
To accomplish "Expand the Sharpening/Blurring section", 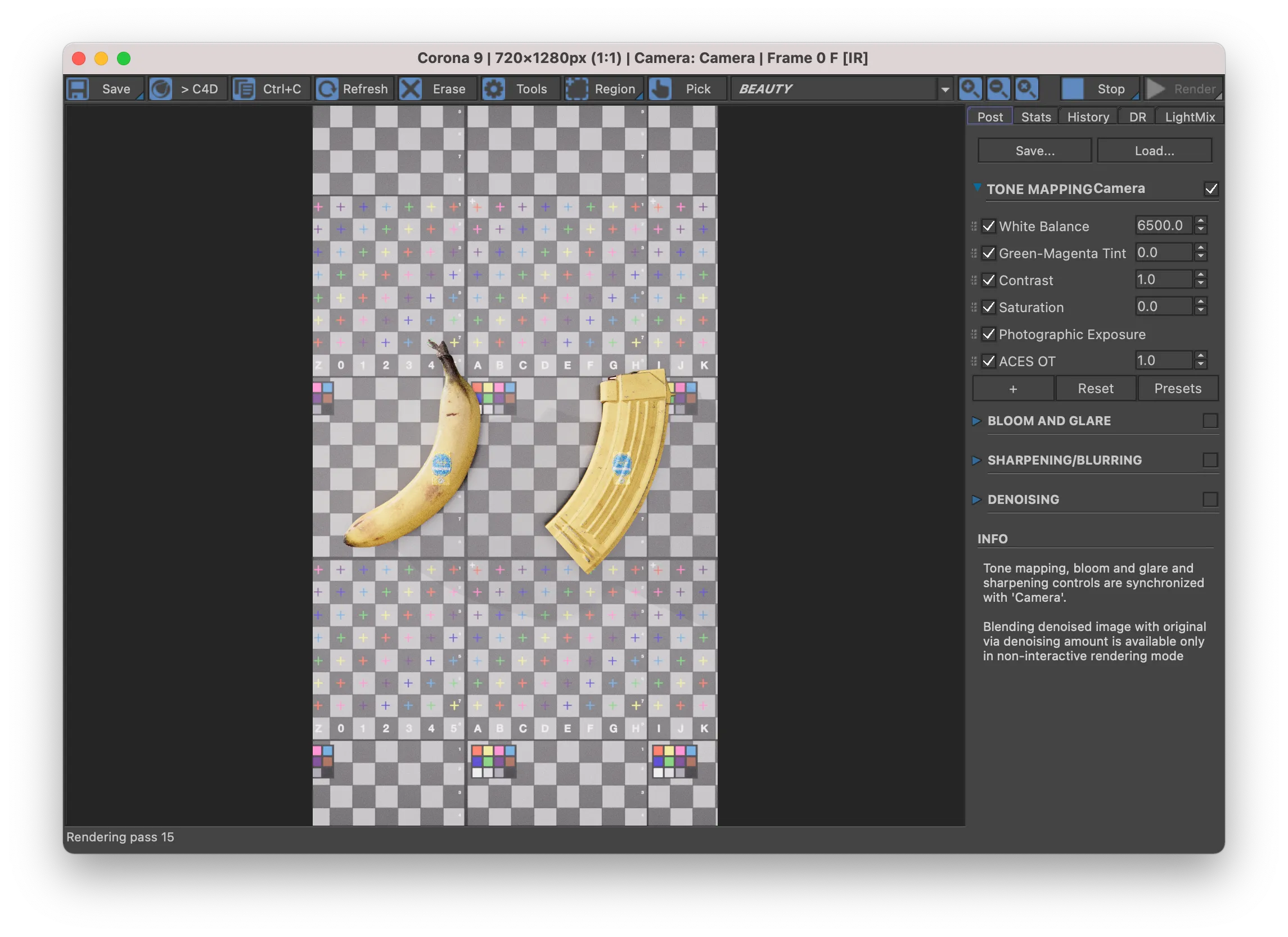I will pos(976,460).
